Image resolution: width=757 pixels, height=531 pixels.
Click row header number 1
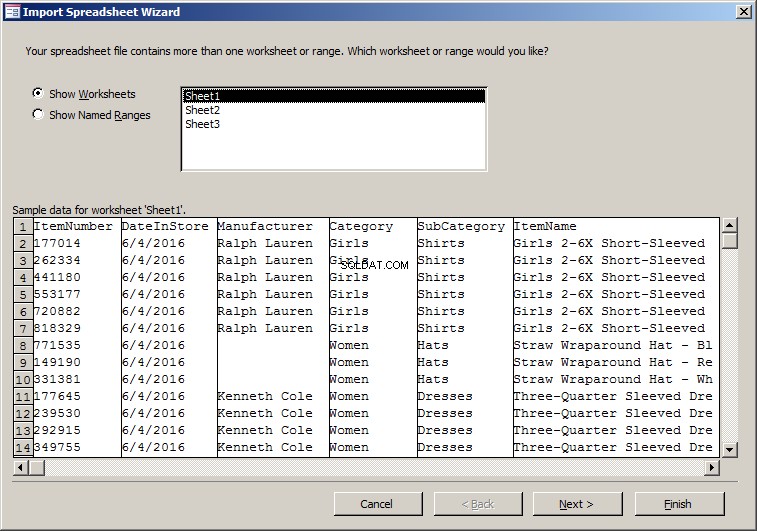click(x=23, y=226)
